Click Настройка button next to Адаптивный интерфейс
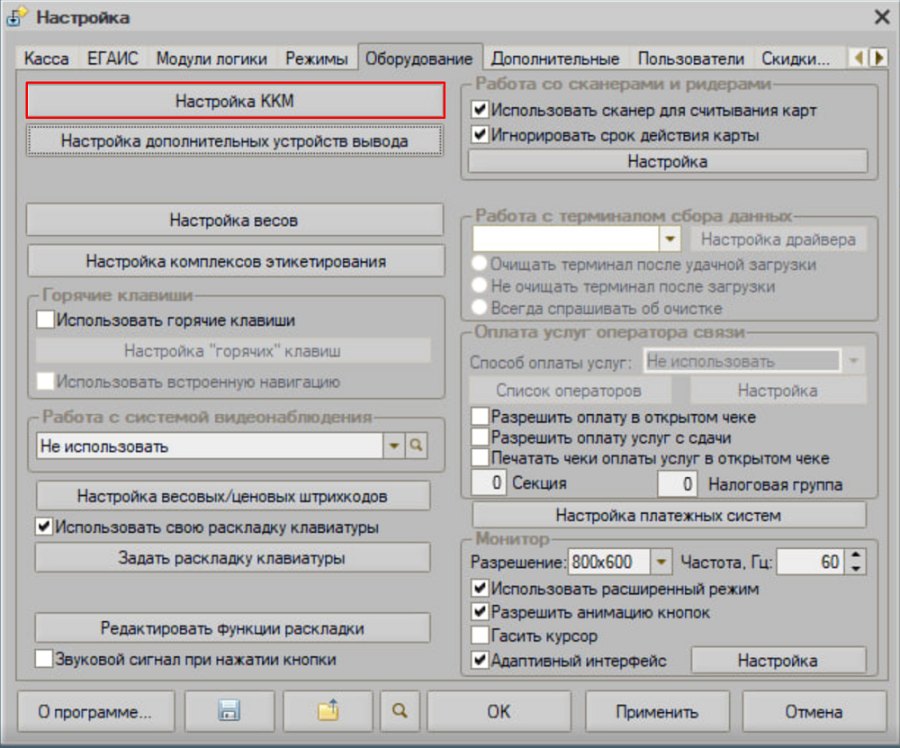The height and width of the screenshot is (748, 900). tap(778, 660)
